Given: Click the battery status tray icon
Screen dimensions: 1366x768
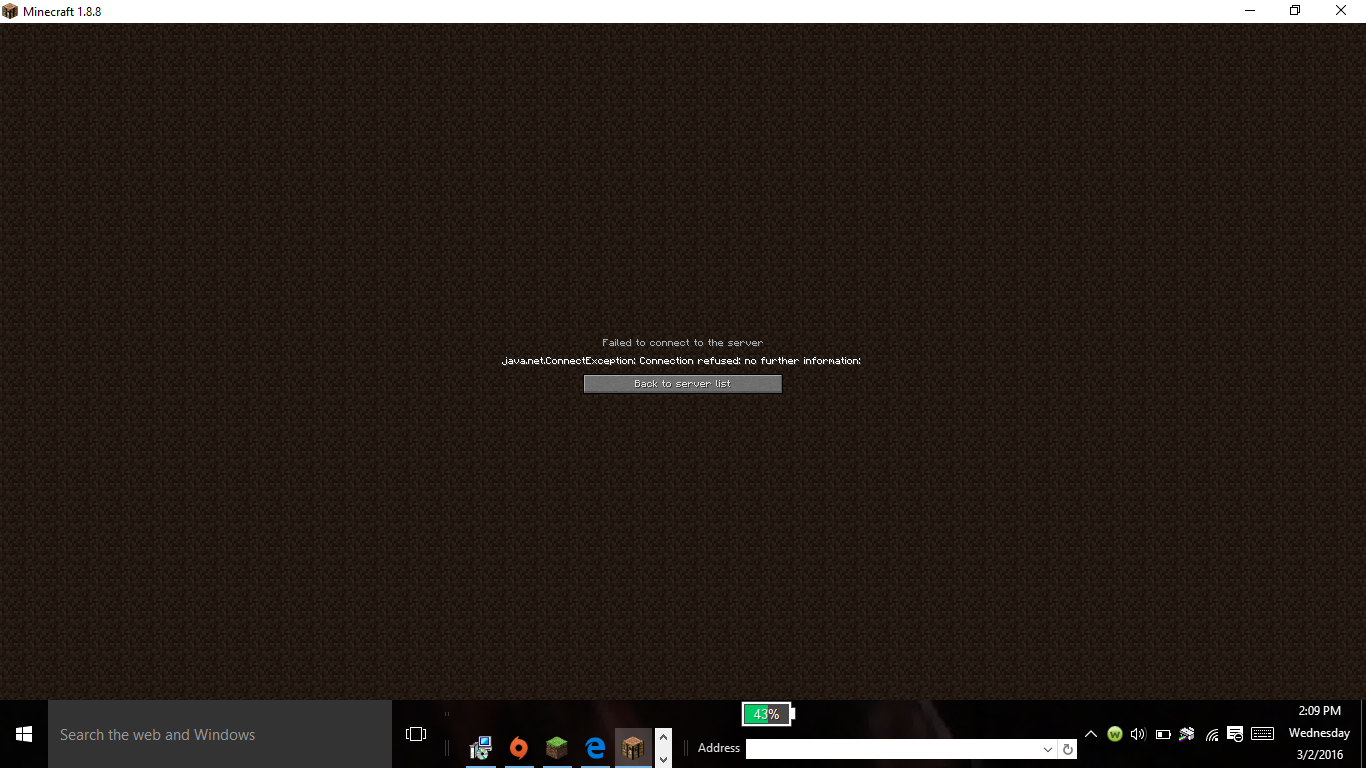Looking at the screenshot, I should tap(1163, 734).
